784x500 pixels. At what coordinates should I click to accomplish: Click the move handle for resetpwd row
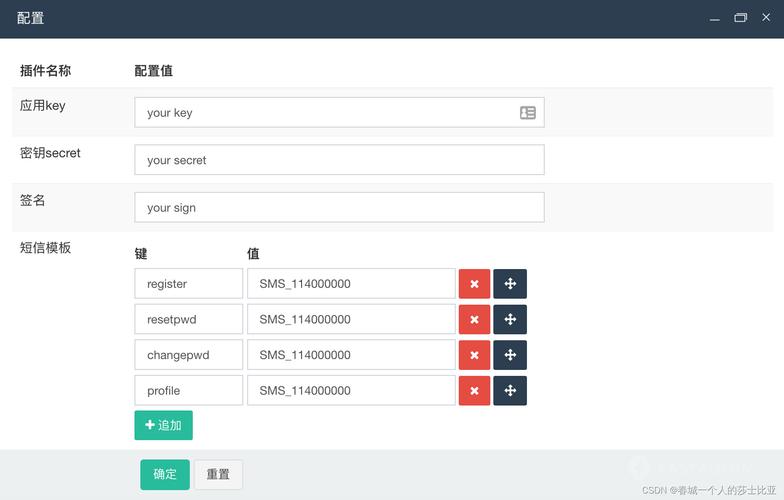click(x=510, y=319)
